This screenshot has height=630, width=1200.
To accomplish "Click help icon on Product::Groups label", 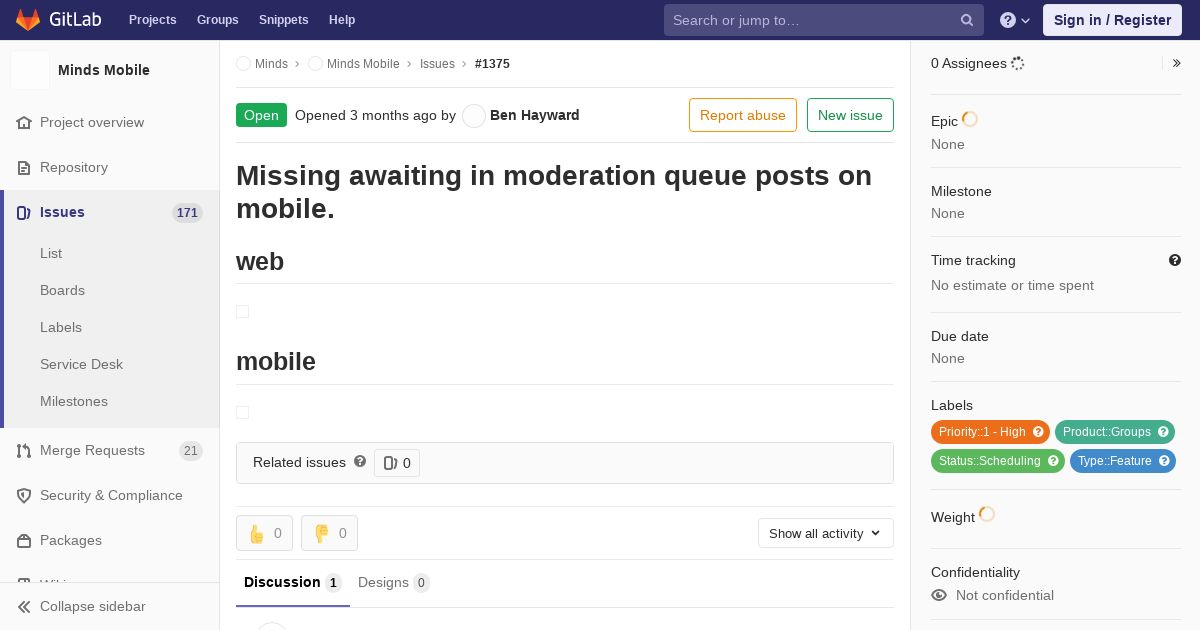I will pos(1163,432).
